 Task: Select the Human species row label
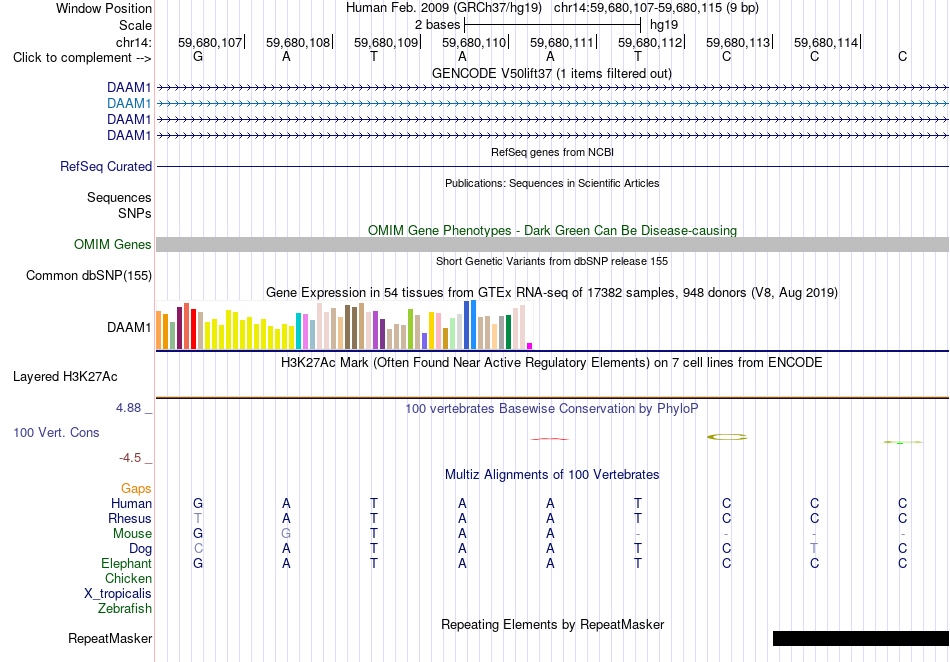point(131,503)
